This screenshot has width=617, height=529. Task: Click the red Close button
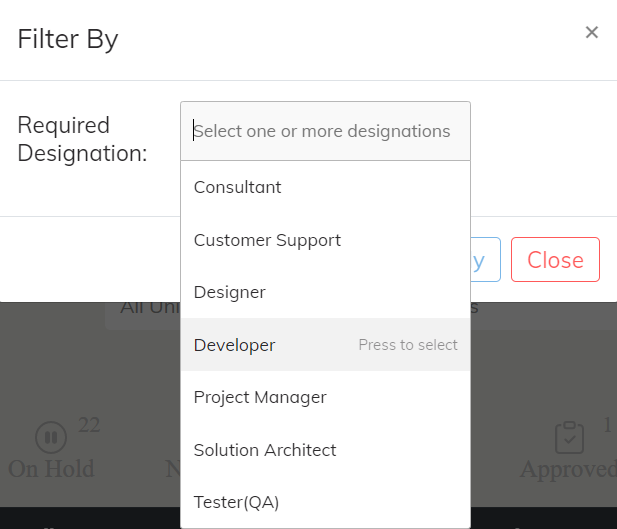(555, 260)
